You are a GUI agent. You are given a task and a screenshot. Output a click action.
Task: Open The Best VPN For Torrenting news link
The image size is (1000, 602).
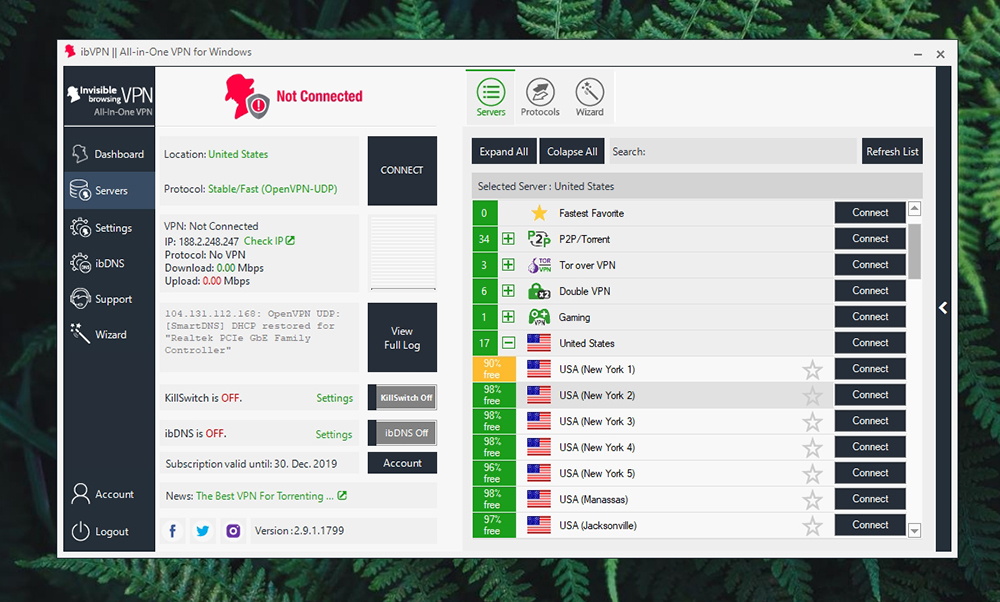click(265, 496)
